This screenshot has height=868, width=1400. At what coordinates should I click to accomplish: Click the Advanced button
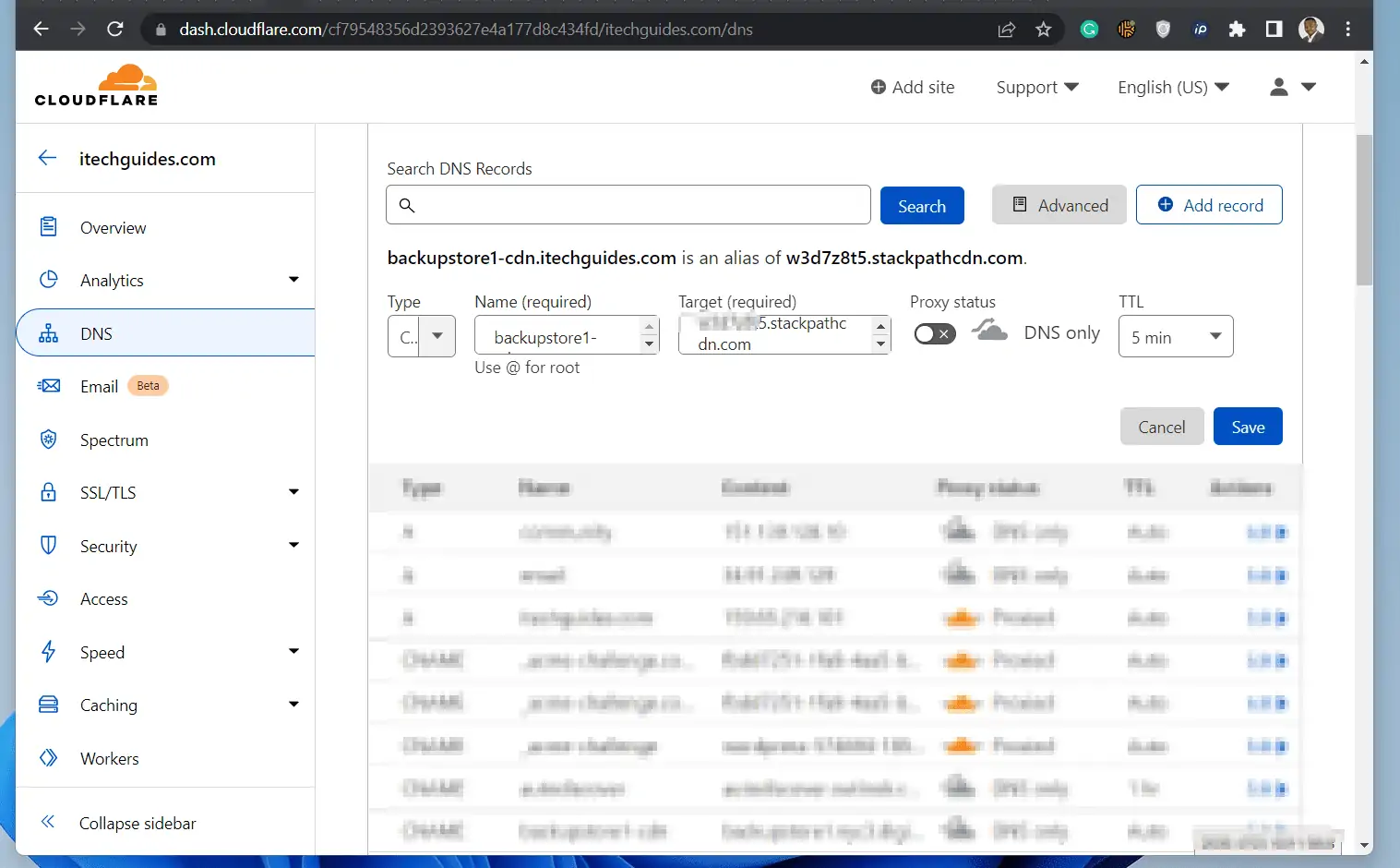1059,205
